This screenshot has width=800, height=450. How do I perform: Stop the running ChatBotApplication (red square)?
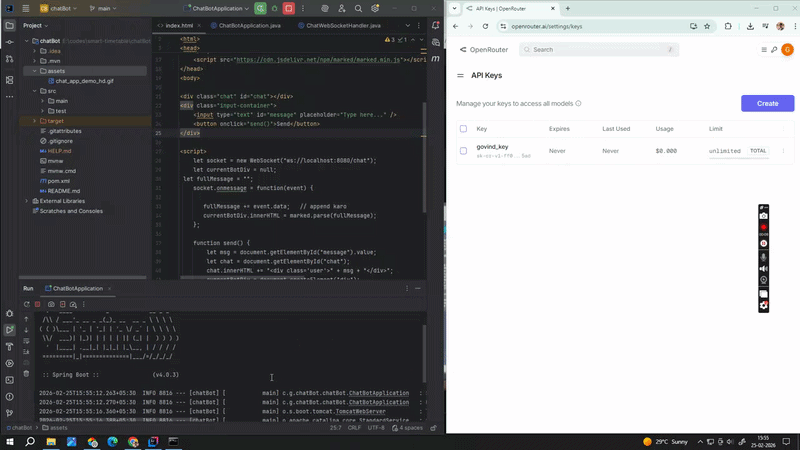click(x=289, y=9)
